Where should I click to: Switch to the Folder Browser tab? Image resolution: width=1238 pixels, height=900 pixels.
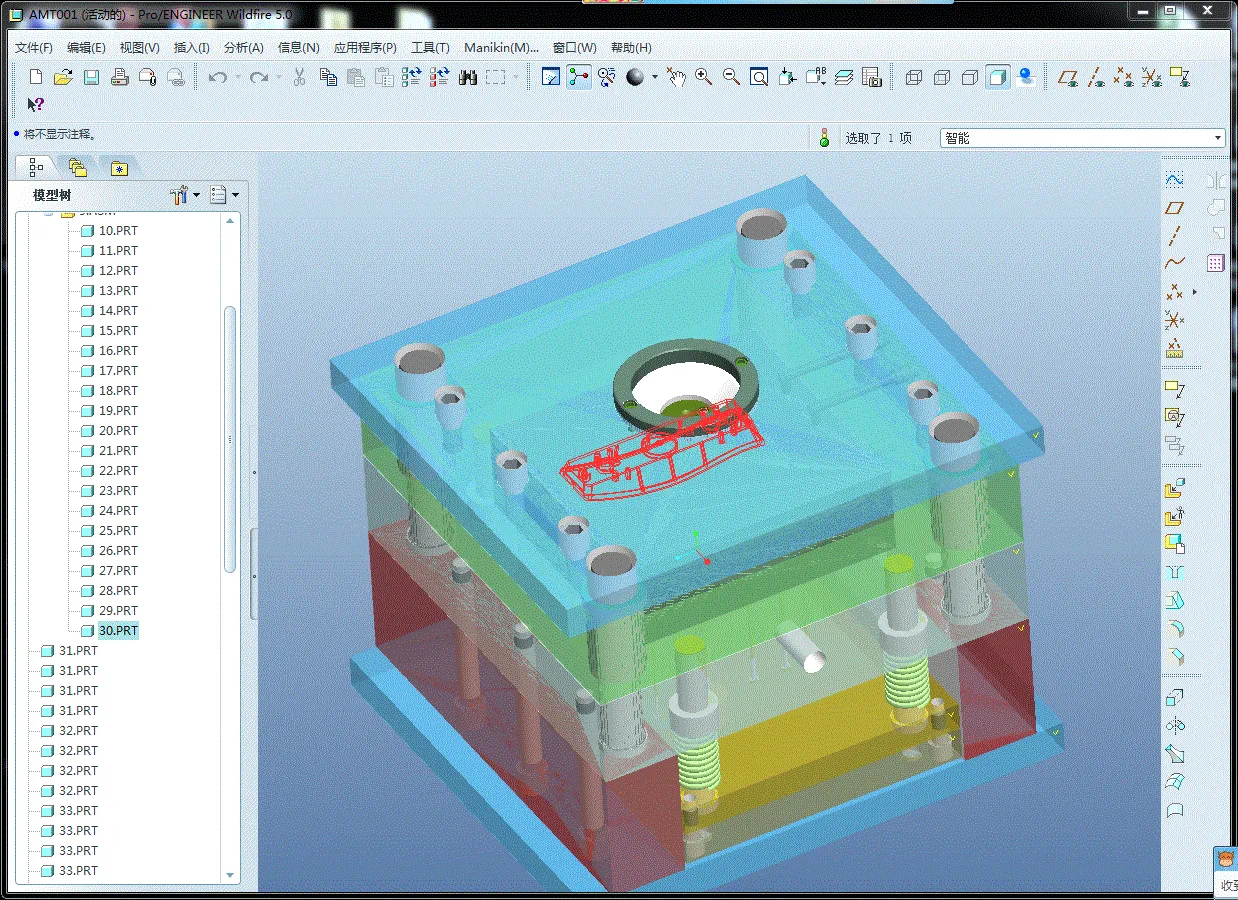pos(78,167)
